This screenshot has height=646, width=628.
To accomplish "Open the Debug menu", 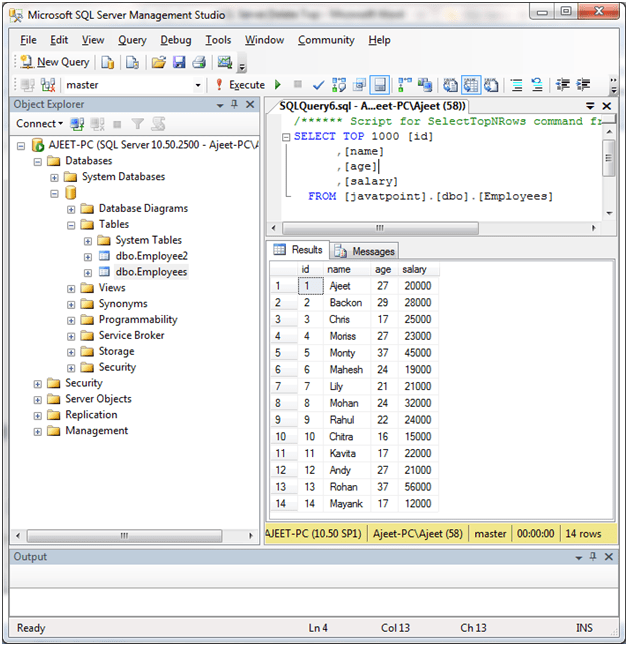I will (176, 40).
